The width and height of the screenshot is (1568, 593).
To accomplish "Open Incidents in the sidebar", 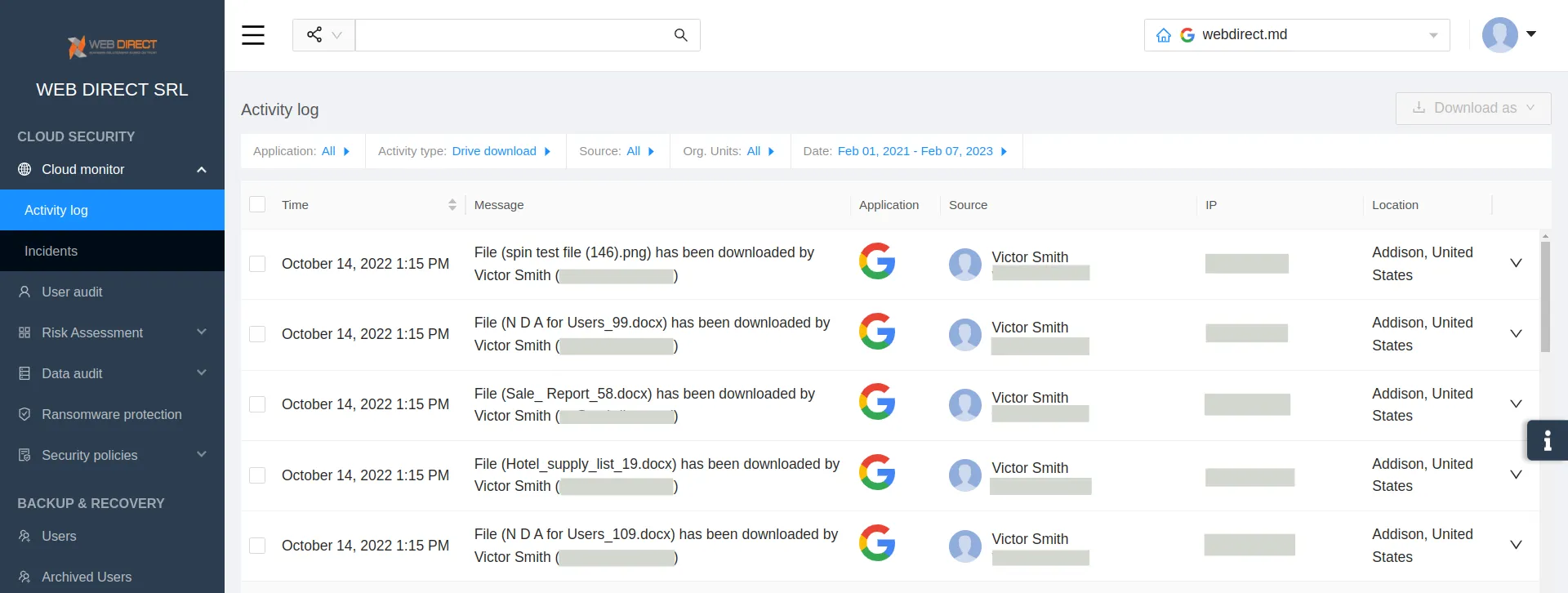I will click(51, 251).
